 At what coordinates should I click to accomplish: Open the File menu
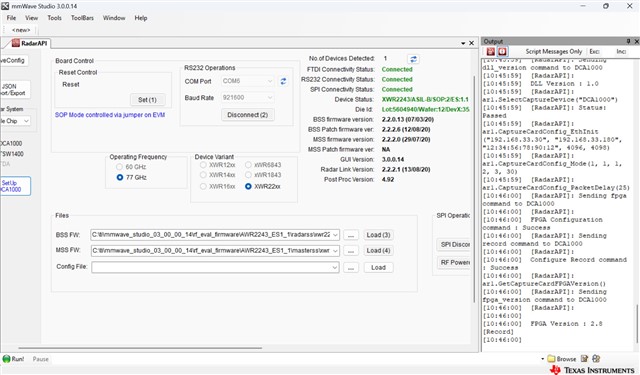pos(11,18)
